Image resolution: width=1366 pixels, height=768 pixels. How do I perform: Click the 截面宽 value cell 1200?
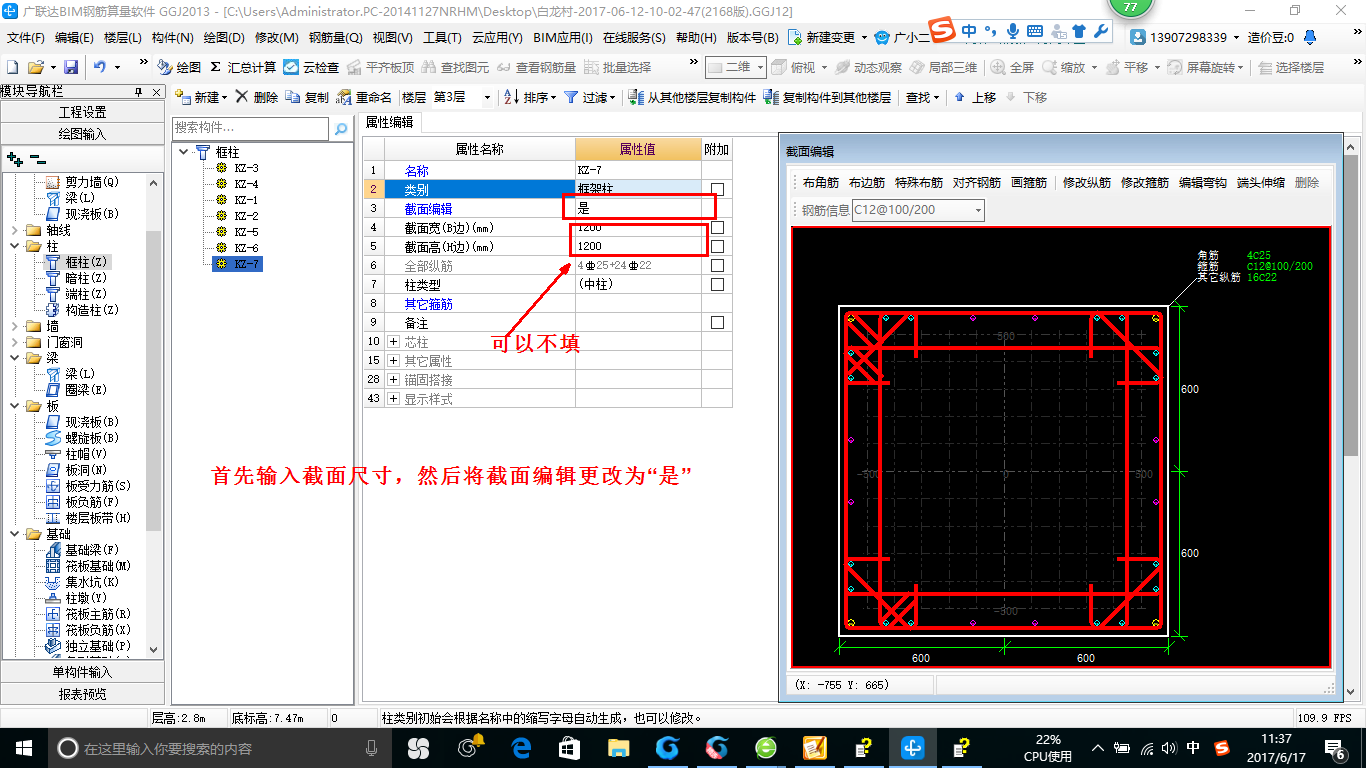(x=638, y=228)
